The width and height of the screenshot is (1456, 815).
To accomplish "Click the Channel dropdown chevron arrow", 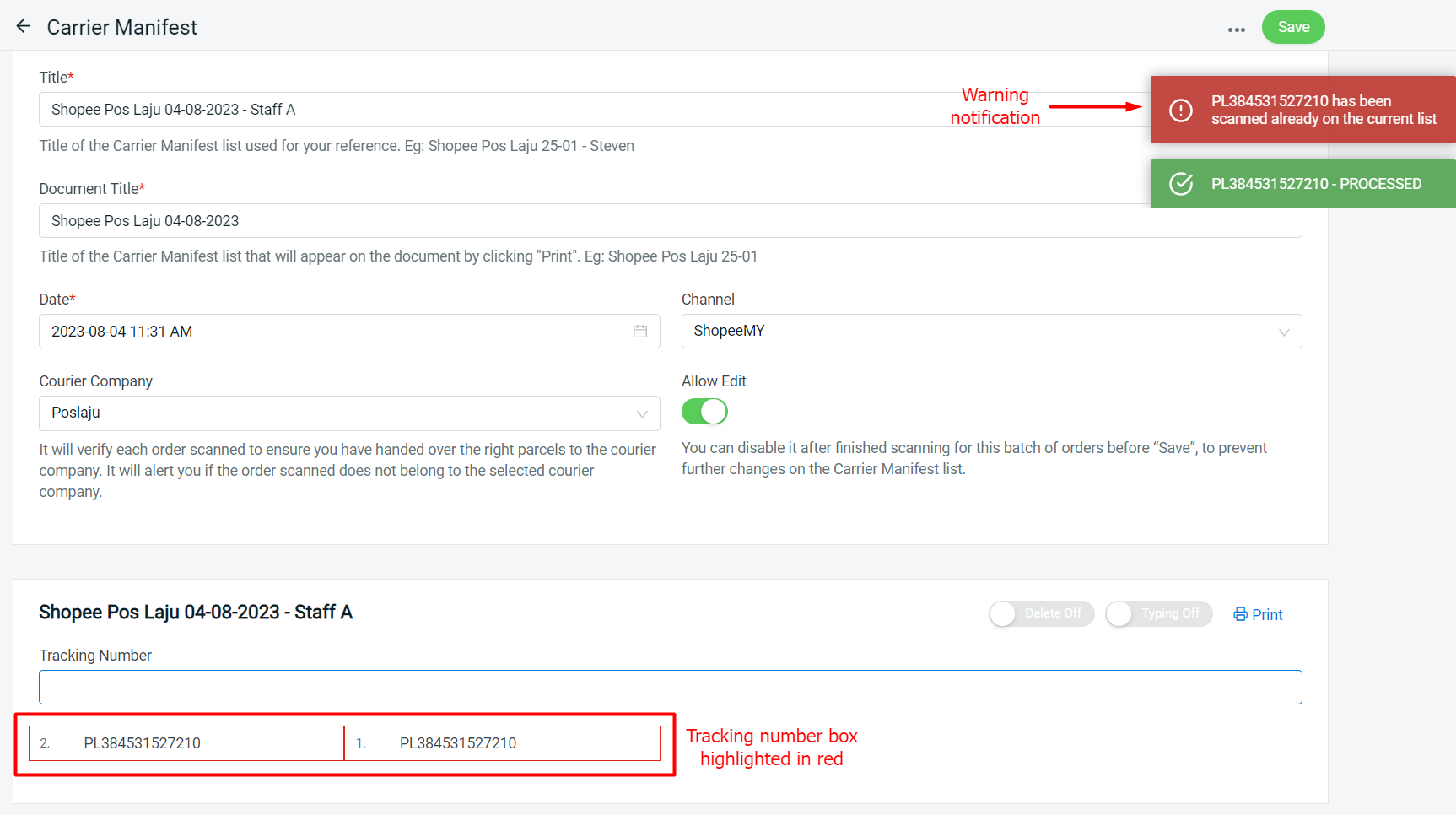I will (x=1284, y=332).
